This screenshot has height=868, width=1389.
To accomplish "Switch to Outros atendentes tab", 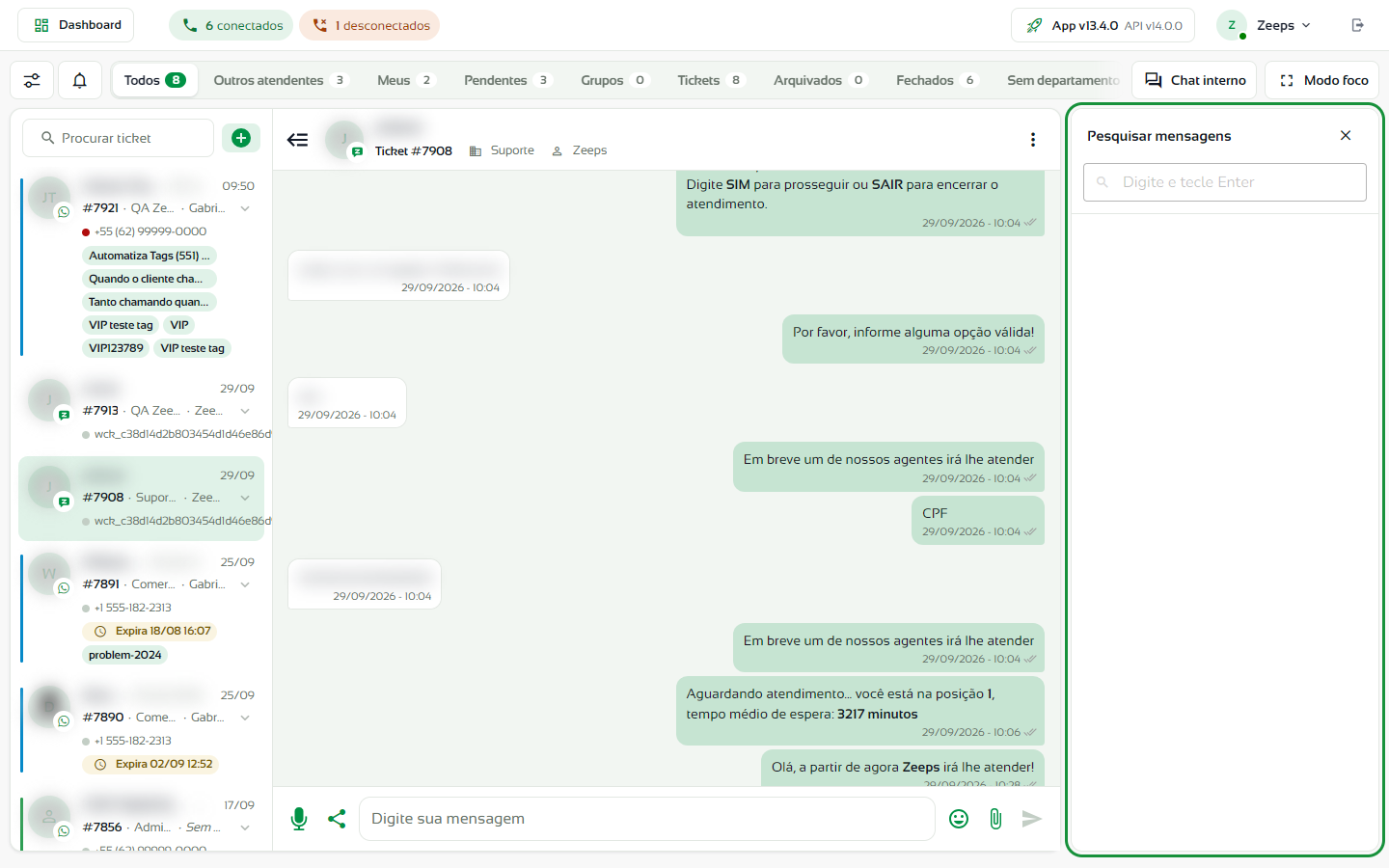I will [x=280, y=80].
